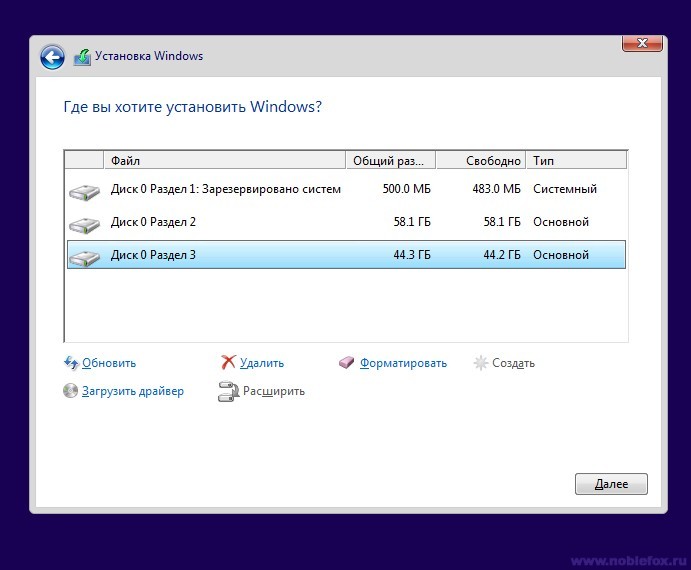Go back with the blue arrow button

(52, 57)
